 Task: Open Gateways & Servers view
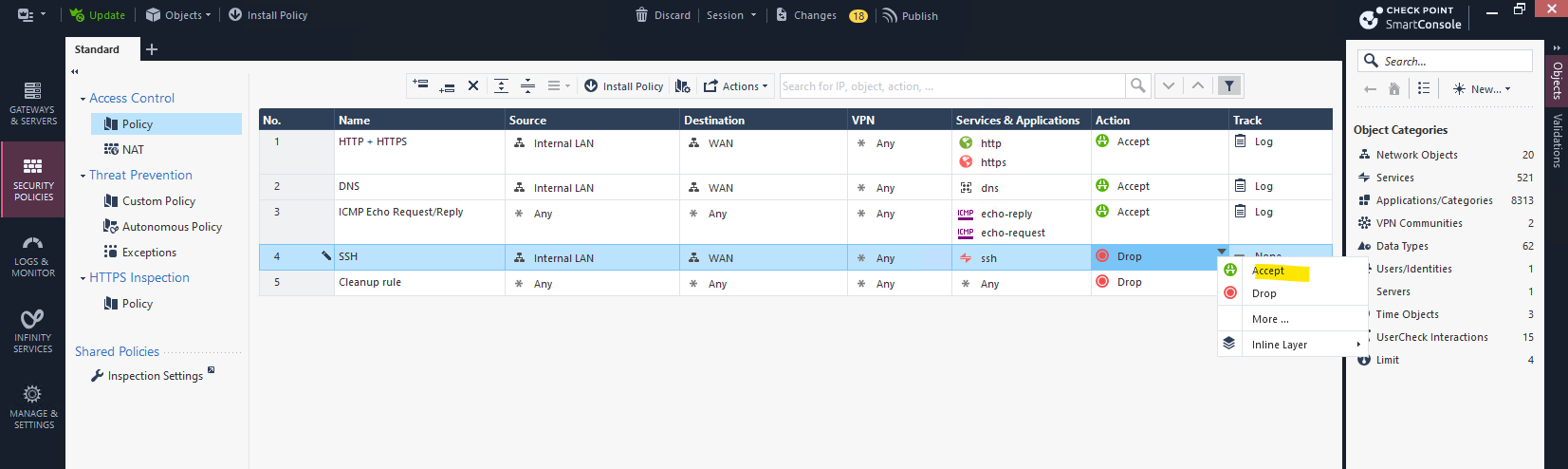pos(32,104)
